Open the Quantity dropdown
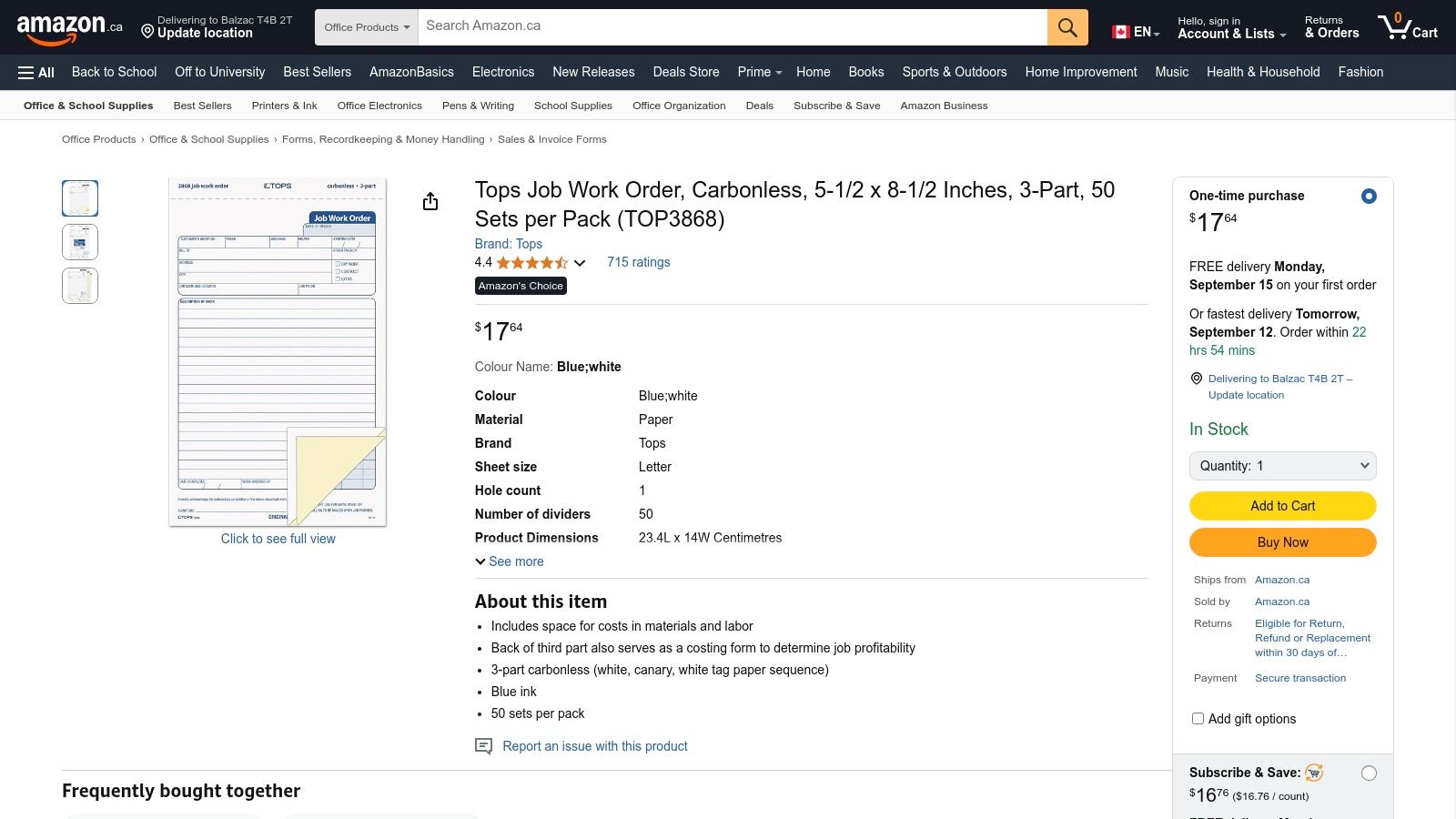The image size is (1456, 819). 1282,466
